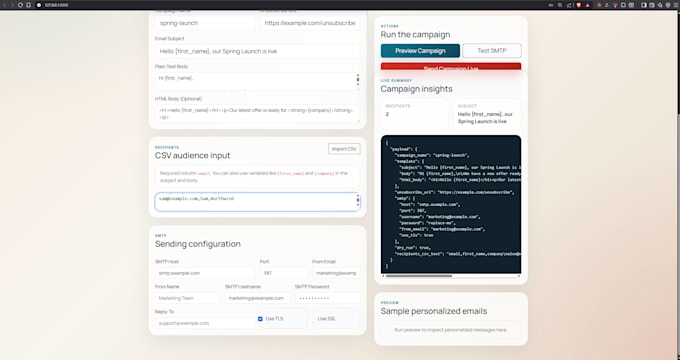Click the Recipients count value '2'
Image resolution: width=680 pixels, height=360 pixels.
(387, 114)
